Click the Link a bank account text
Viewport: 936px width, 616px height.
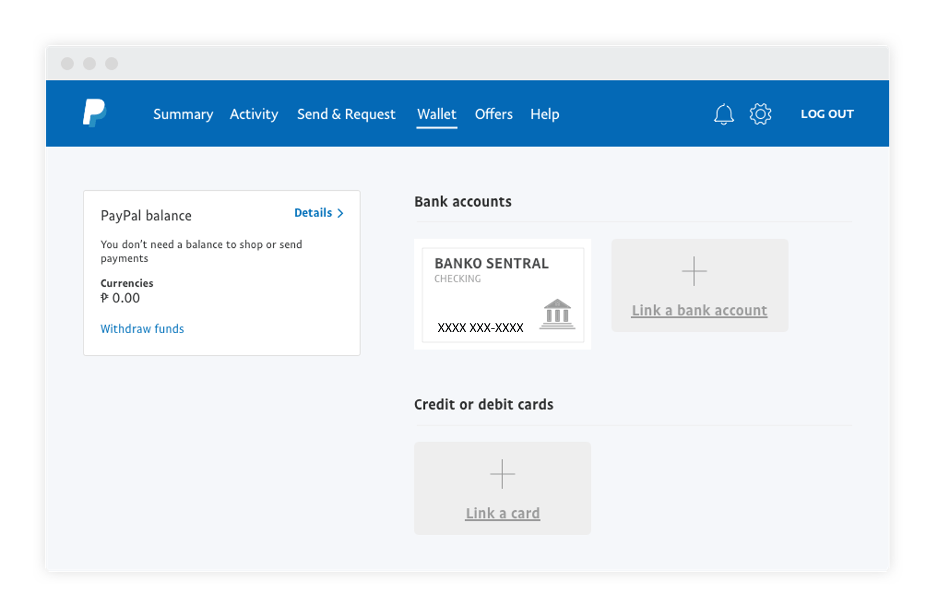pos(699,311)
